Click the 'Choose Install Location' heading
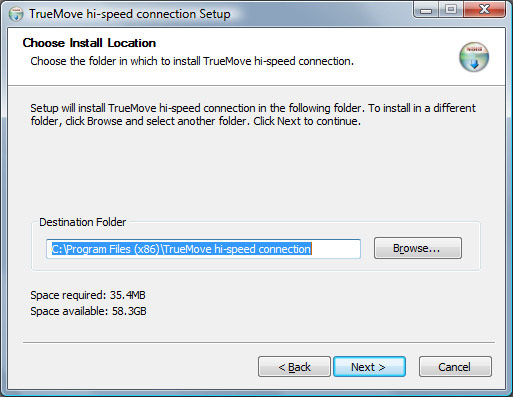This screenshot has height=397, width=513. pyautogui.click(x=89, y=43)
